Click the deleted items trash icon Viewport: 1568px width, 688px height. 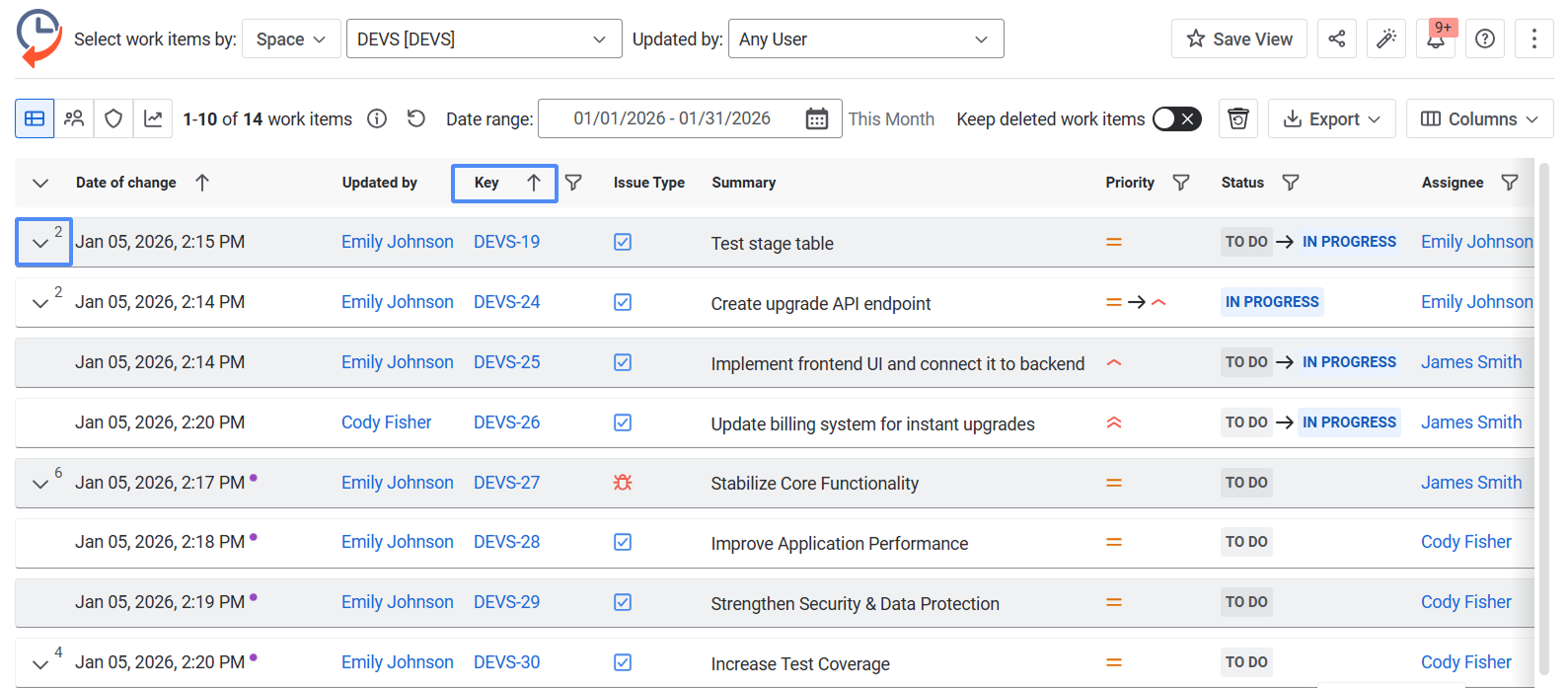coord(1237,118)
